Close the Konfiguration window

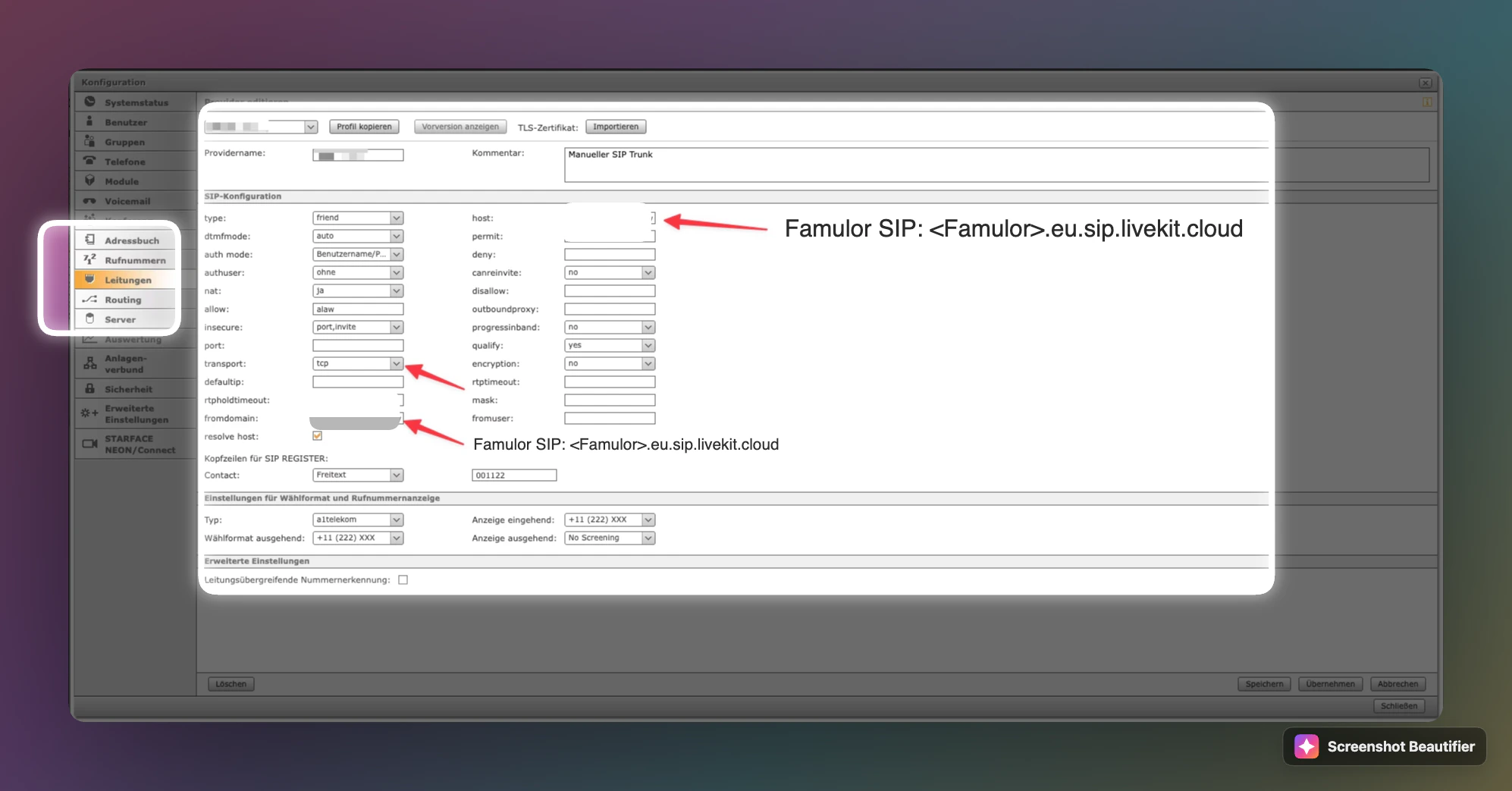[x=1425, y=82]
